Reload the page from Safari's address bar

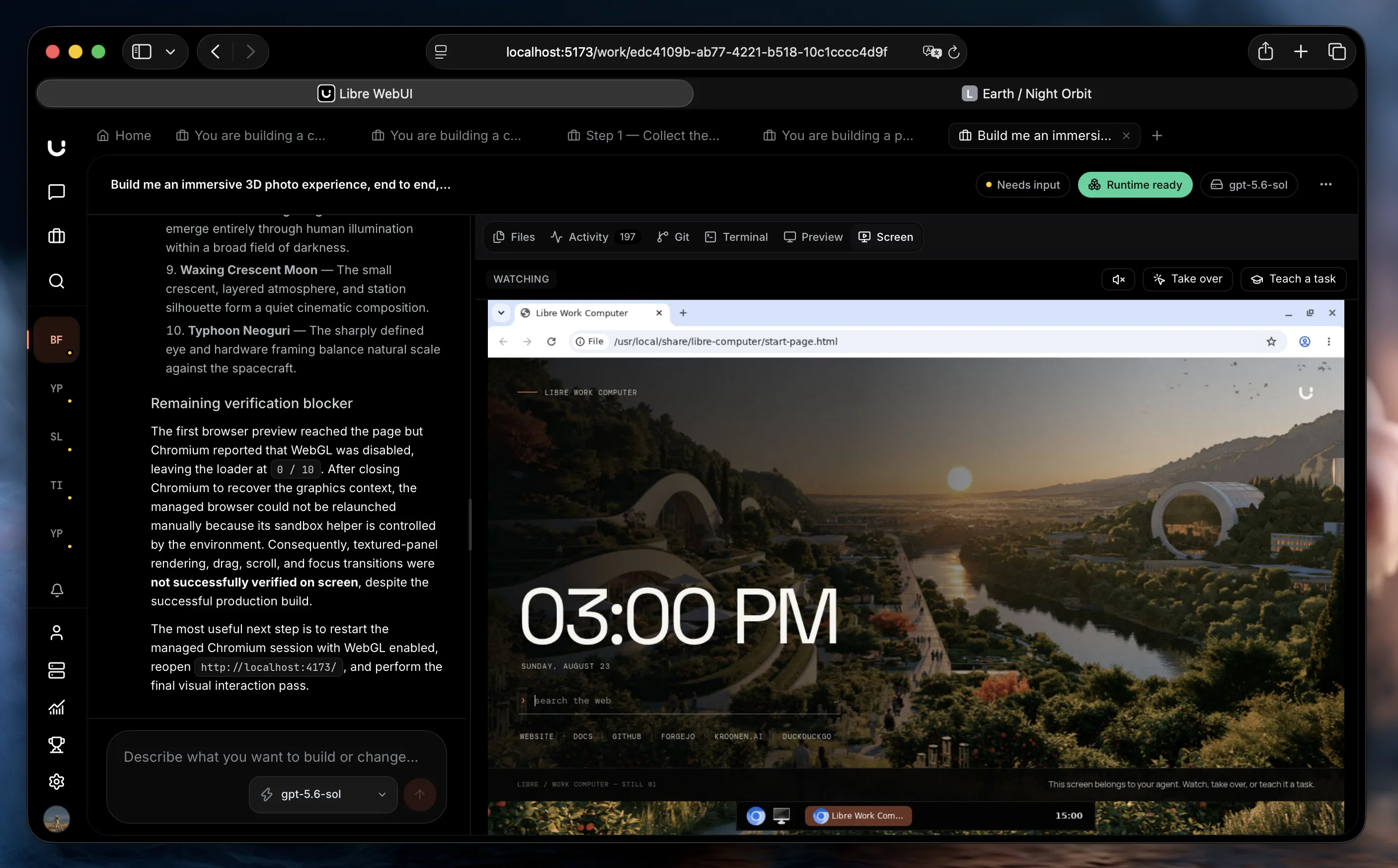point(954,52)
